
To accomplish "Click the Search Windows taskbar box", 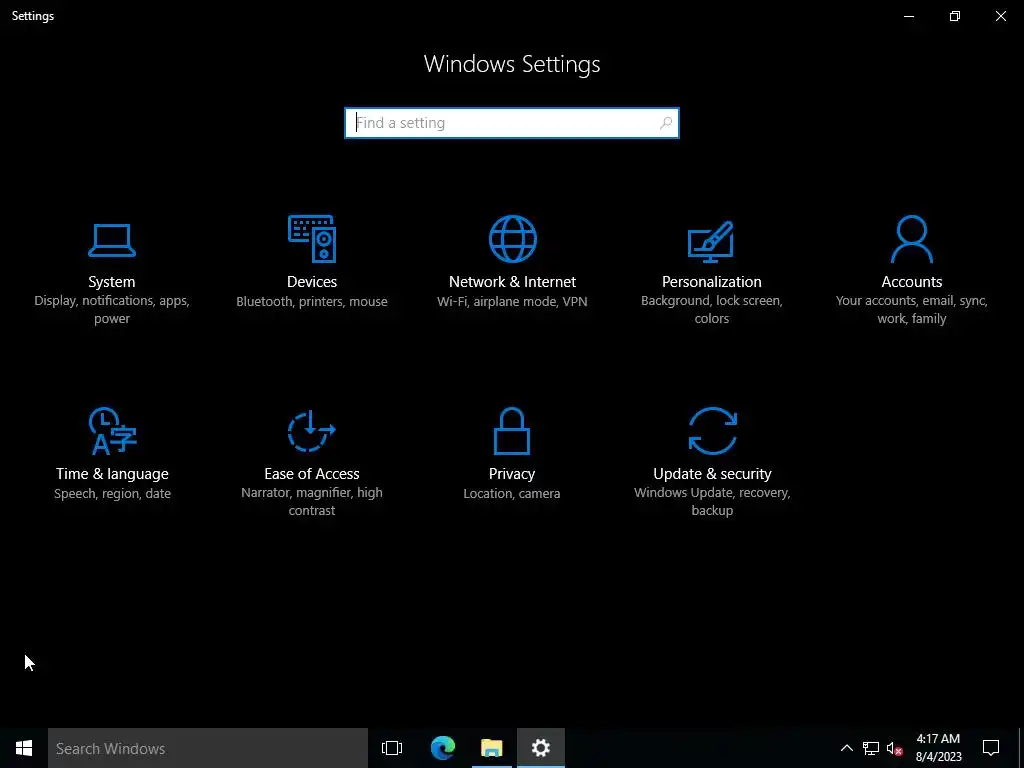I will click(x=208, y=748).
